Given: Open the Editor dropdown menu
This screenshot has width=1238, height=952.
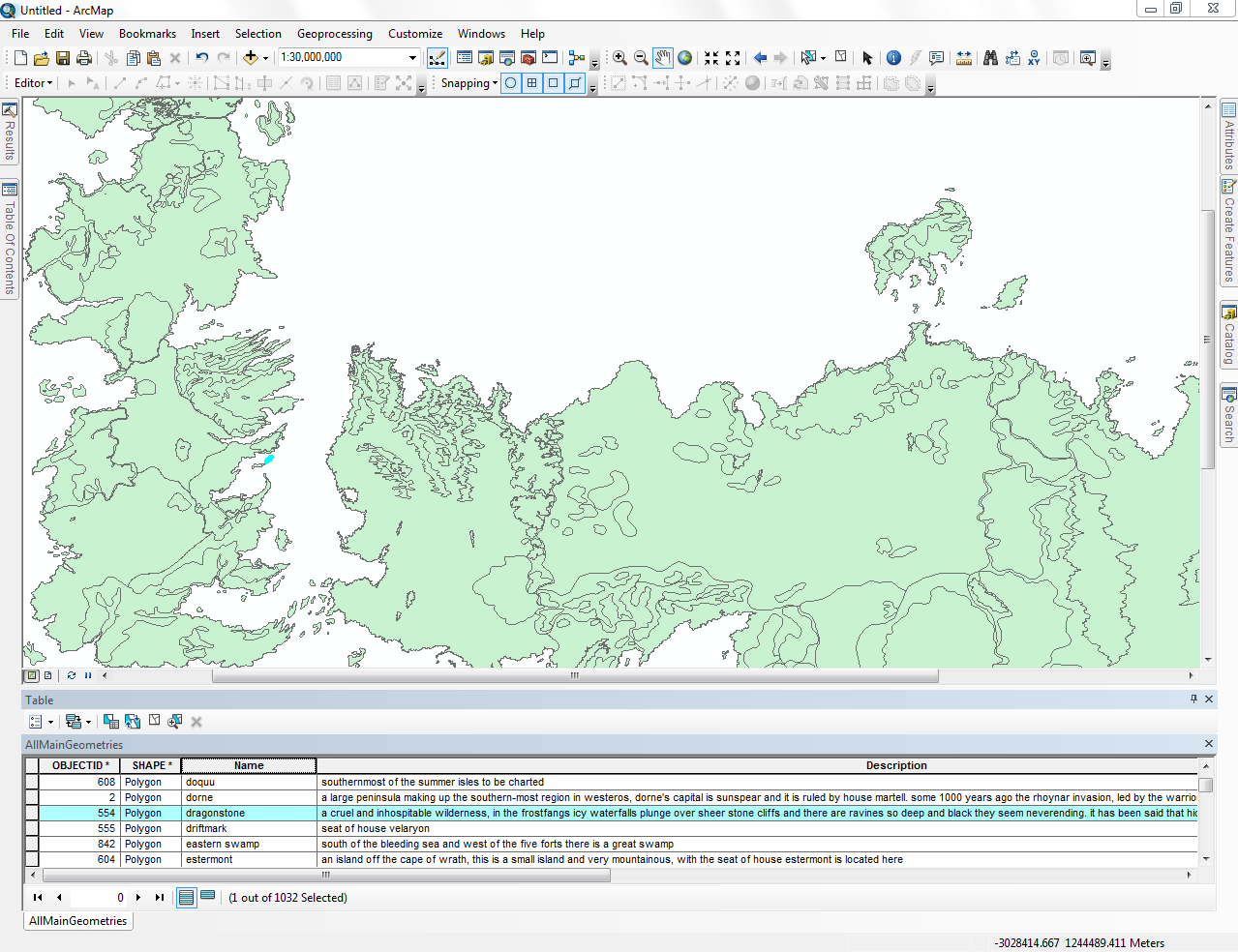Looking at the screenshot, I should (33, 83).
